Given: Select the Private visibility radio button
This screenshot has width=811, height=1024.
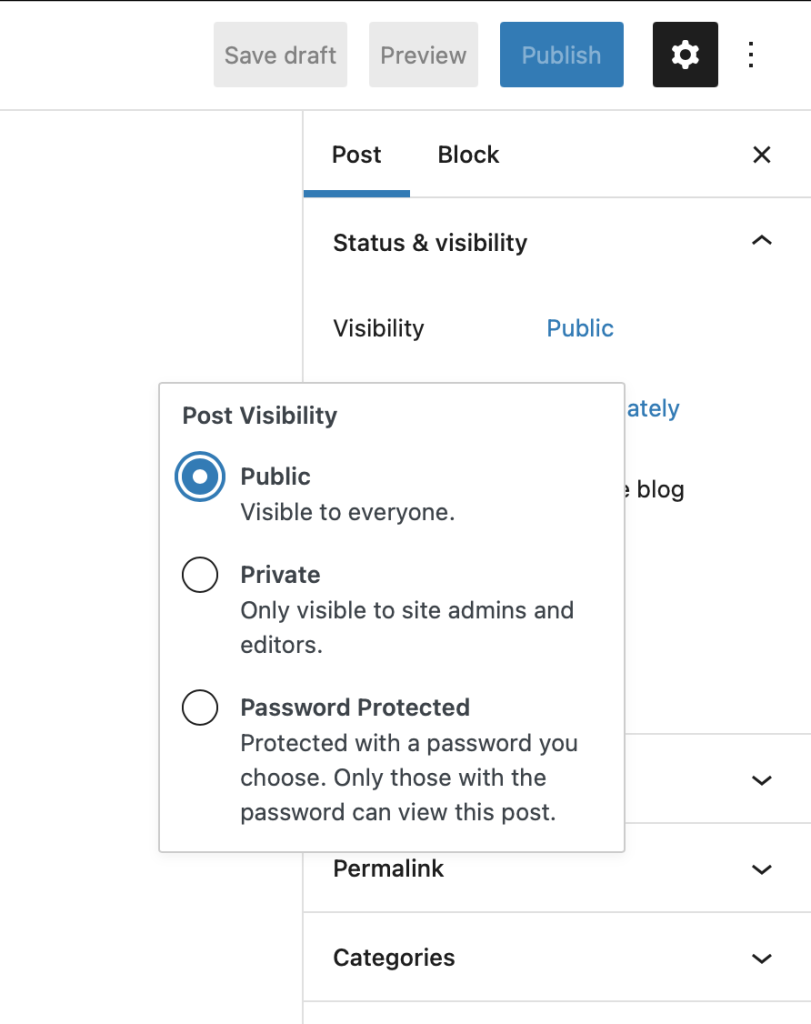Looking at the screenshot, I should [x=199, y=575].
